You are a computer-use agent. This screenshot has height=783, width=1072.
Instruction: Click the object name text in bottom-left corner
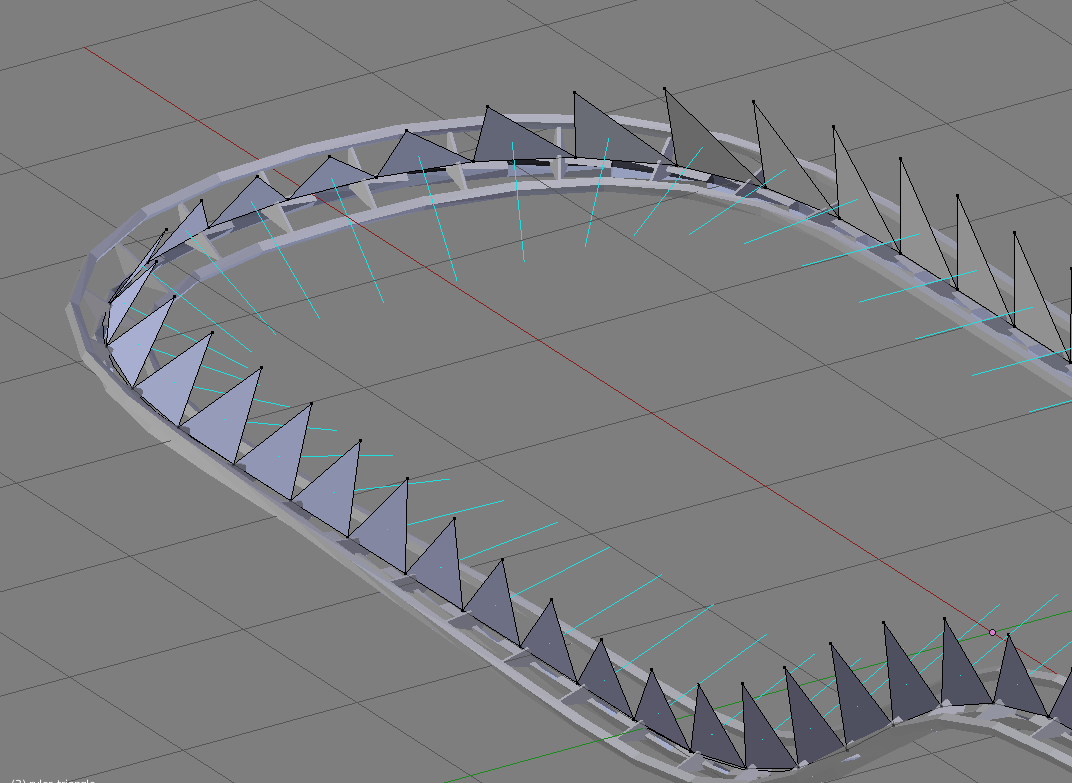(55, 779)
